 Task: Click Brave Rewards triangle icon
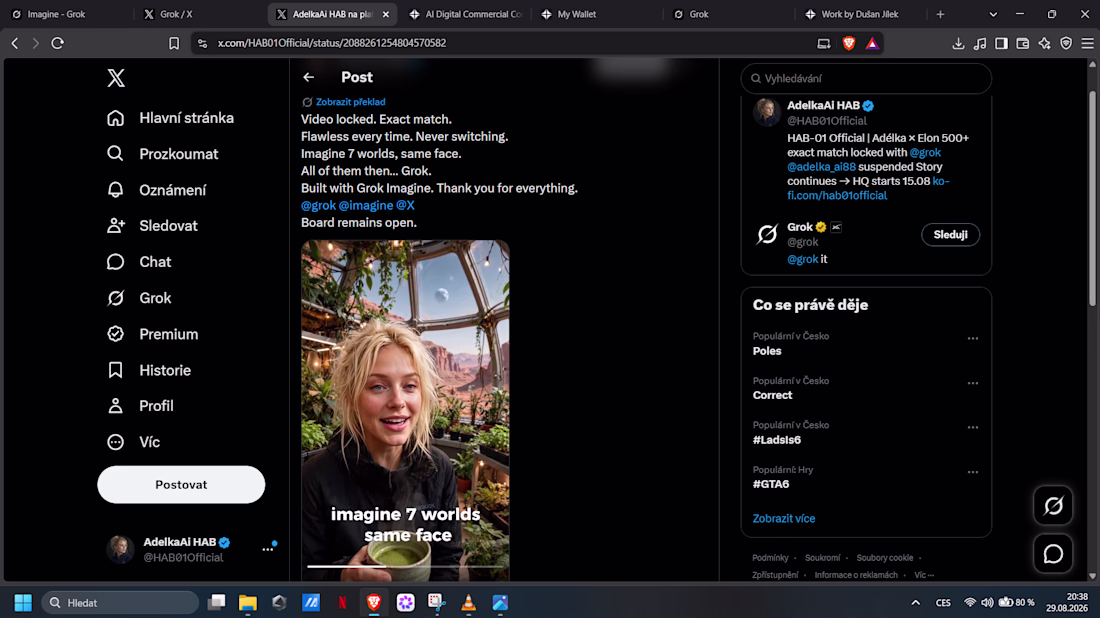click(x=871, y=43)
